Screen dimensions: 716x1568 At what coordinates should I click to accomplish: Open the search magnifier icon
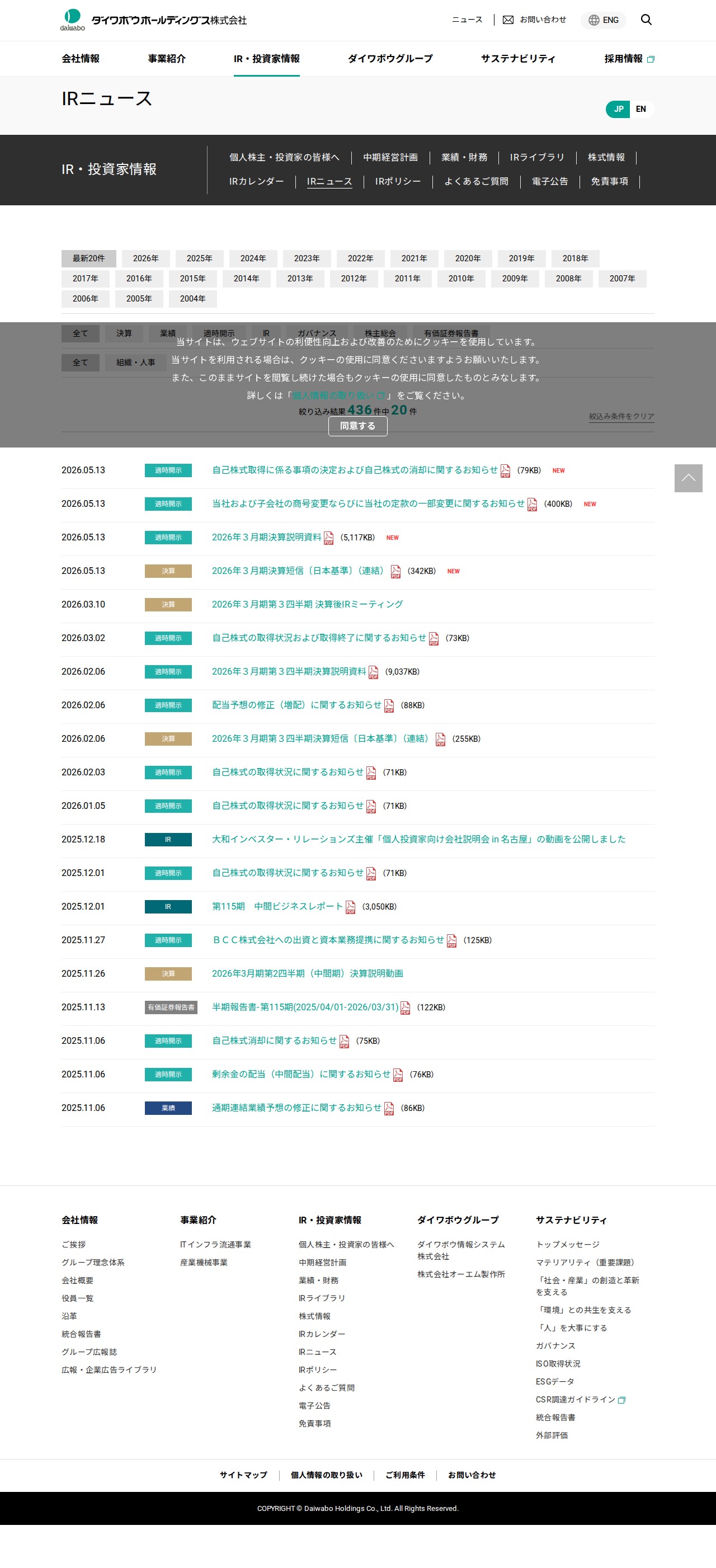(646, 20)
